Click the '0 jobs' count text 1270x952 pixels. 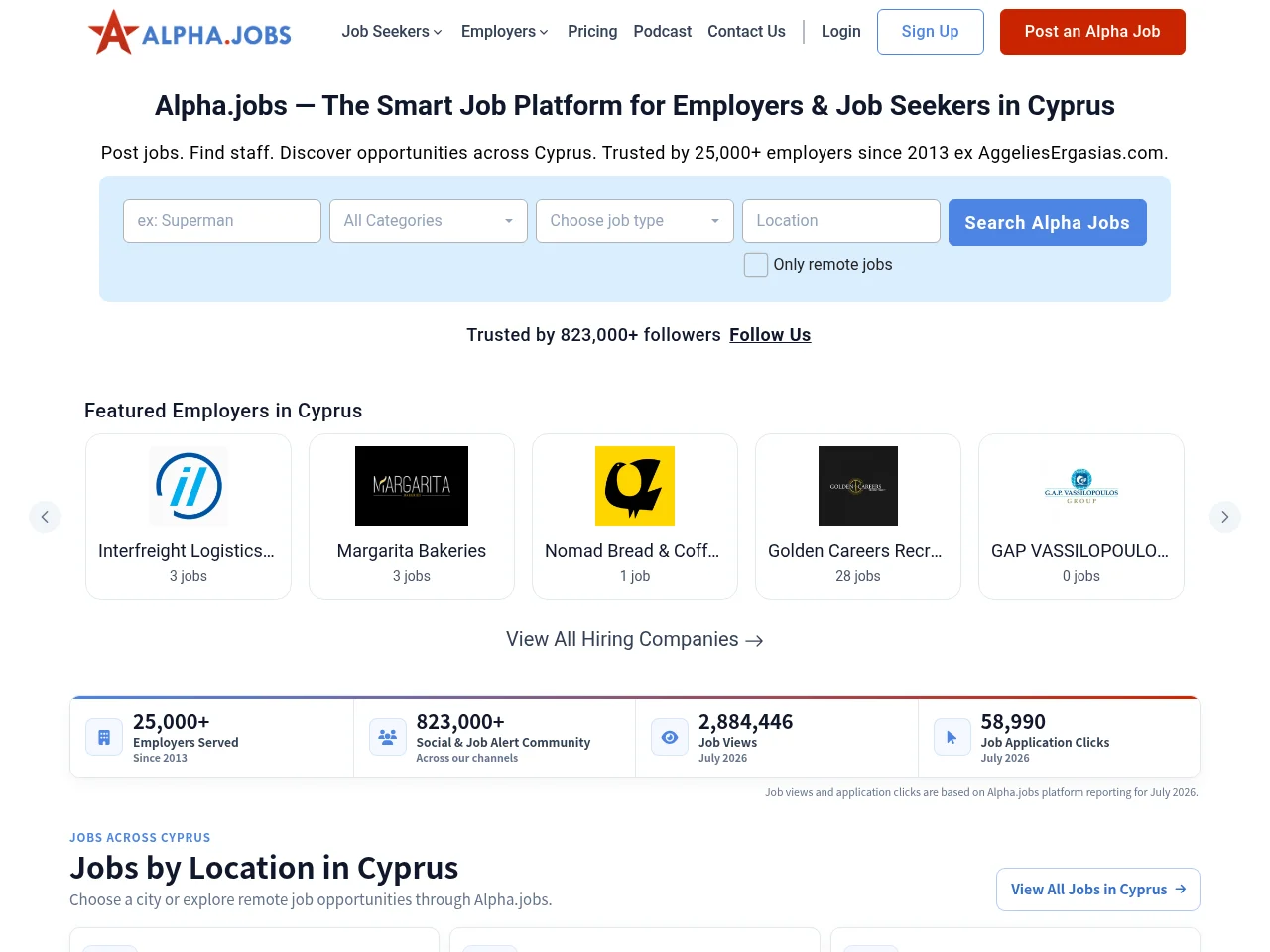(x=1081, y=576)
